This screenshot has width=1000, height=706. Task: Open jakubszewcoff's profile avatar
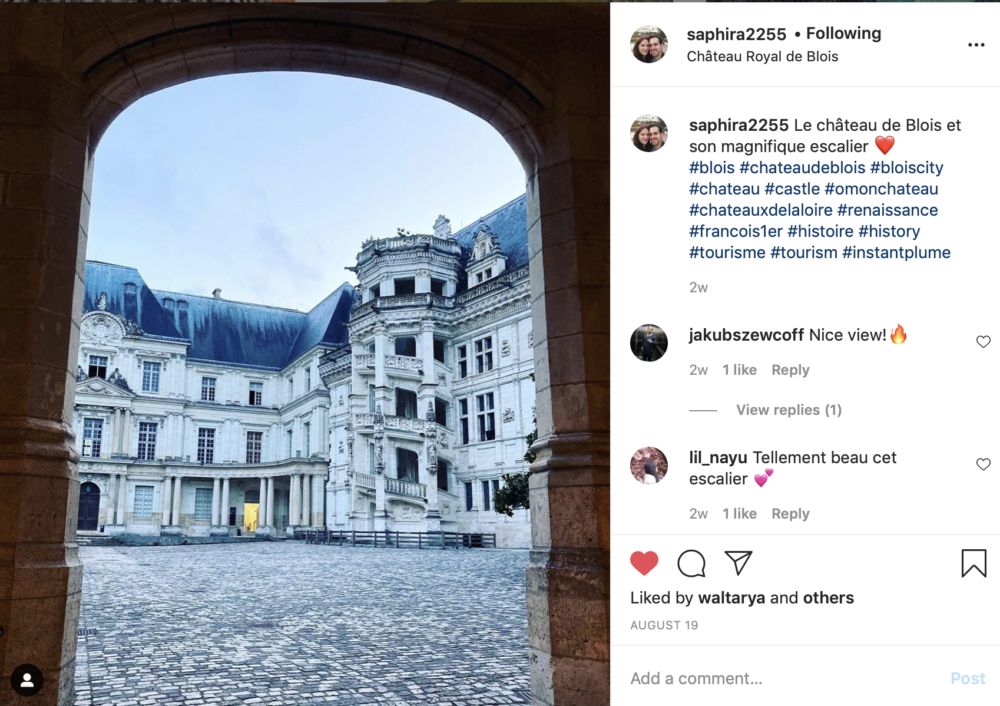pos(649,342)
